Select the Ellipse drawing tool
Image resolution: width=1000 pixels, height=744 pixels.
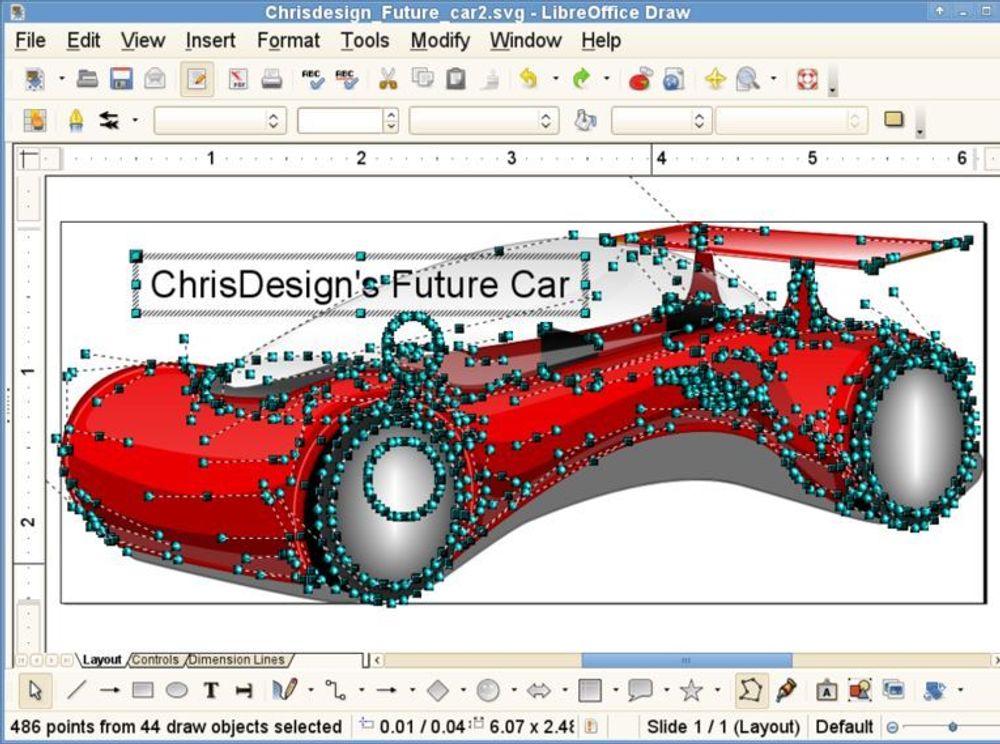click(176, 690)
